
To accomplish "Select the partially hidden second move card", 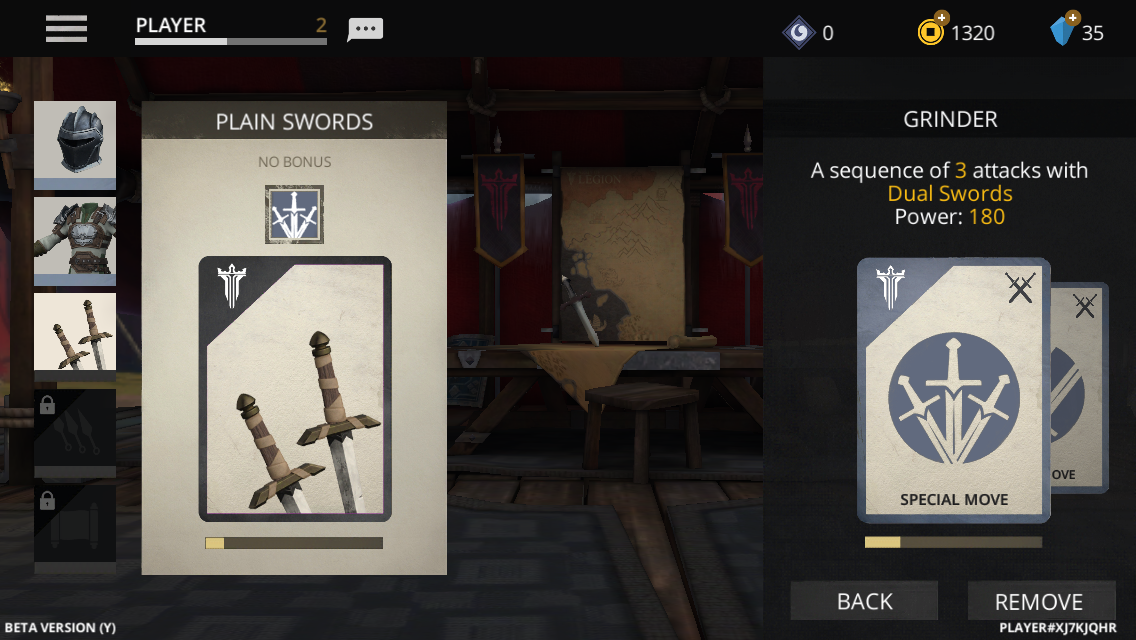I will tap(1079, 388).
